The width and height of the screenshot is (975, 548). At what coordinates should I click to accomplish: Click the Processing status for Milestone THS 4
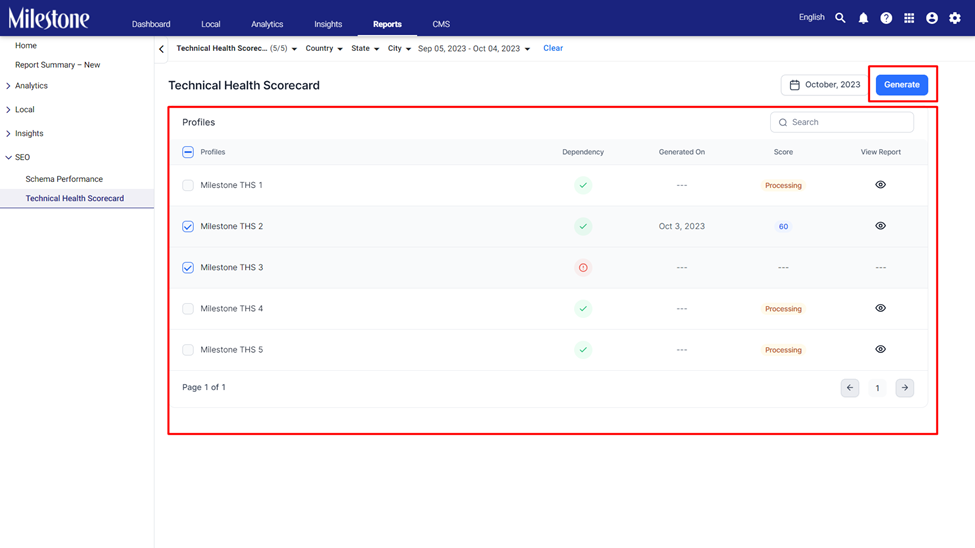tap(783, 309)
